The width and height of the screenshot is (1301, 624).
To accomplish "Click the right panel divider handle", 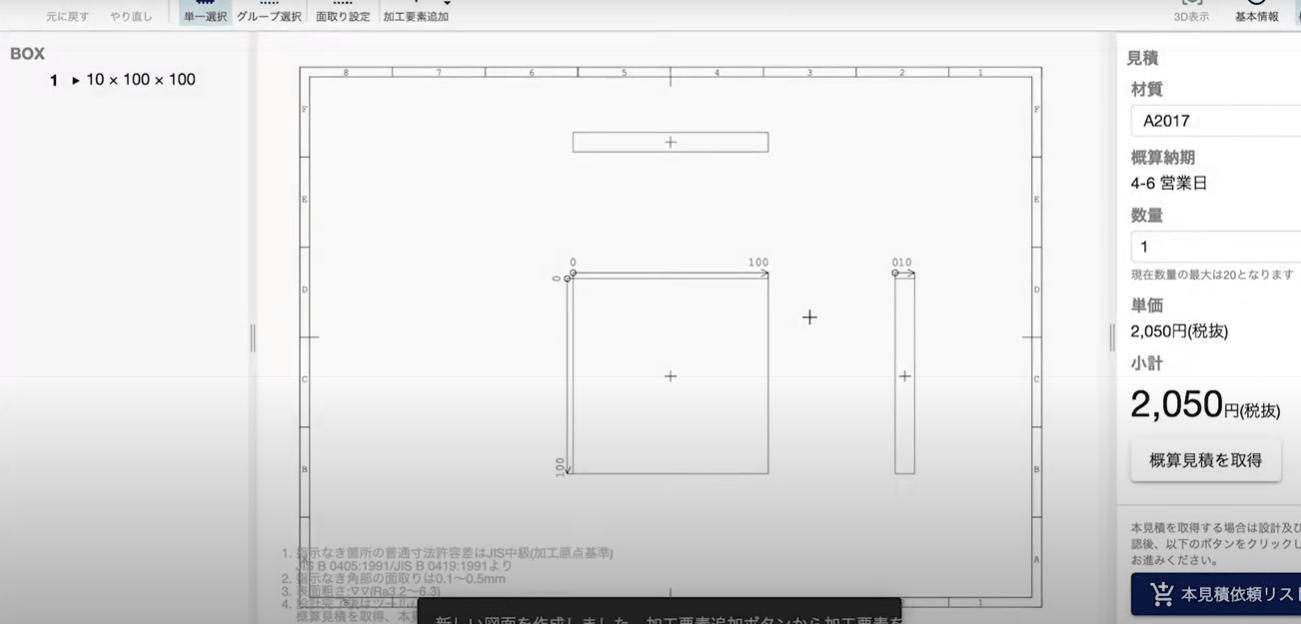I will click(1112, 338).
